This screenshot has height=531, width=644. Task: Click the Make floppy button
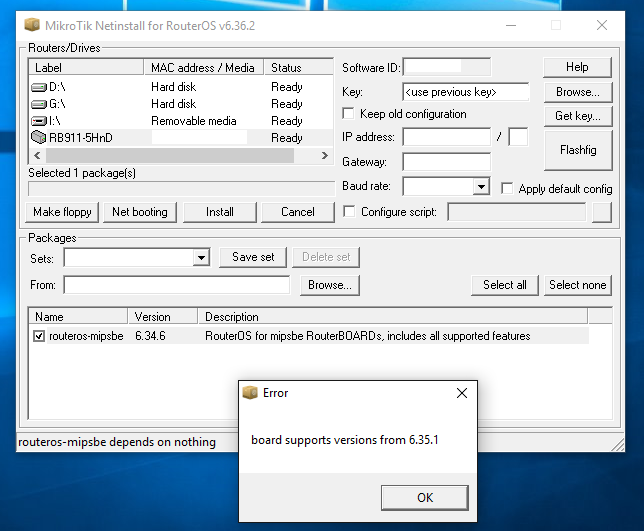pyautogui.click(x=62, y=212)
